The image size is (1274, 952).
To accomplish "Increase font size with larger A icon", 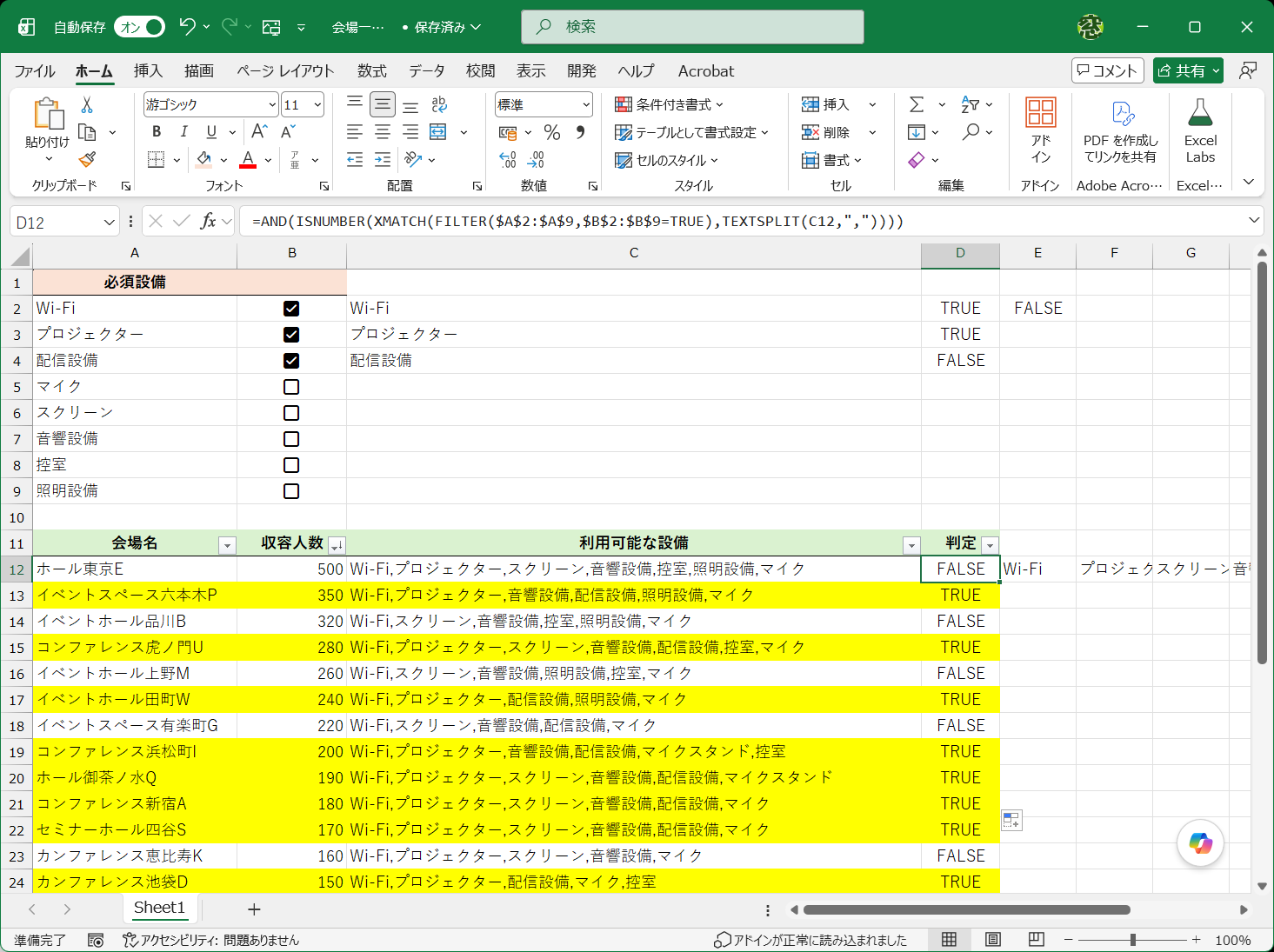I will (259, 132).
